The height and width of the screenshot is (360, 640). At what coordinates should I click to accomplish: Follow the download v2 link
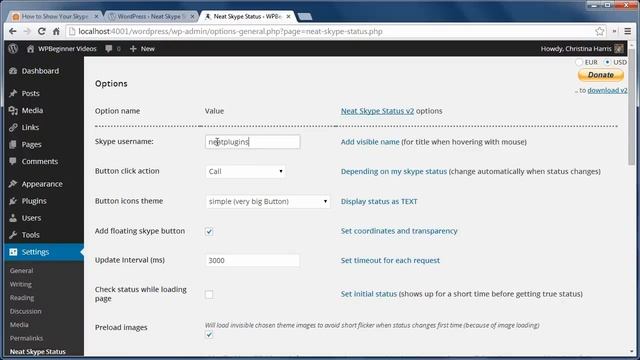(x=607, y=90)
